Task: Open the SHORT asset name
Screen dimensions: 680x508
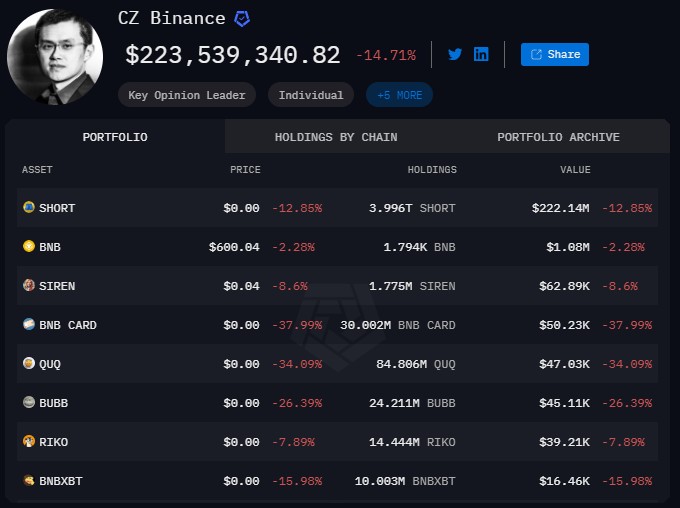Action: tap(57, 208)
